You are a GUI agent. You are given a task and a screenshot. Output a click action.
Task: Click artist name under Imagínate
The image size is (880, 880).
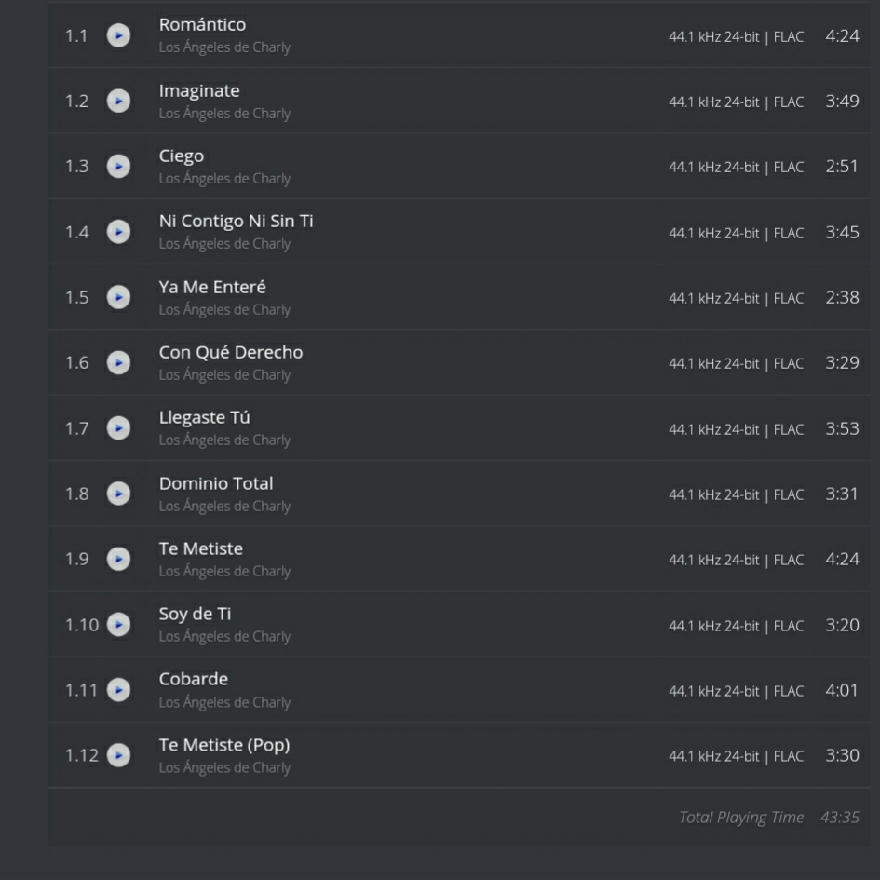(x=224, y=113)
